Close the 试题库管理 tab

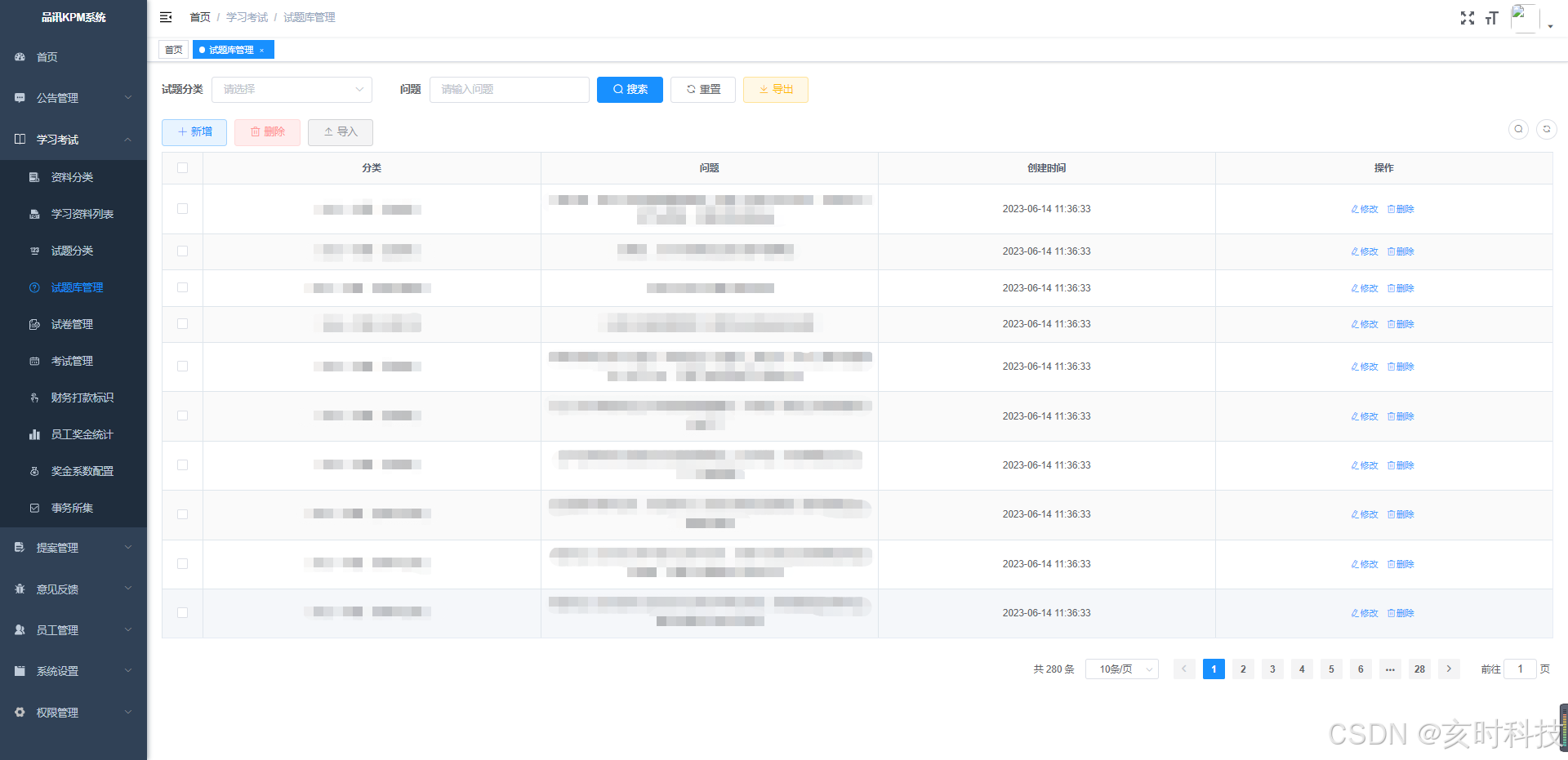coord(261,51)
